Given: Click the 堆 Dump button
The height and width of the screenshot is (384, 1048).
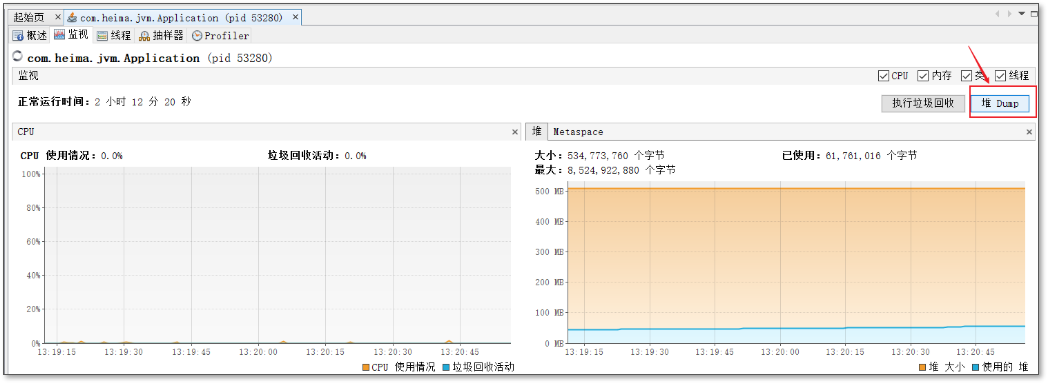Looking at the screenshot, I should [999, 104].
